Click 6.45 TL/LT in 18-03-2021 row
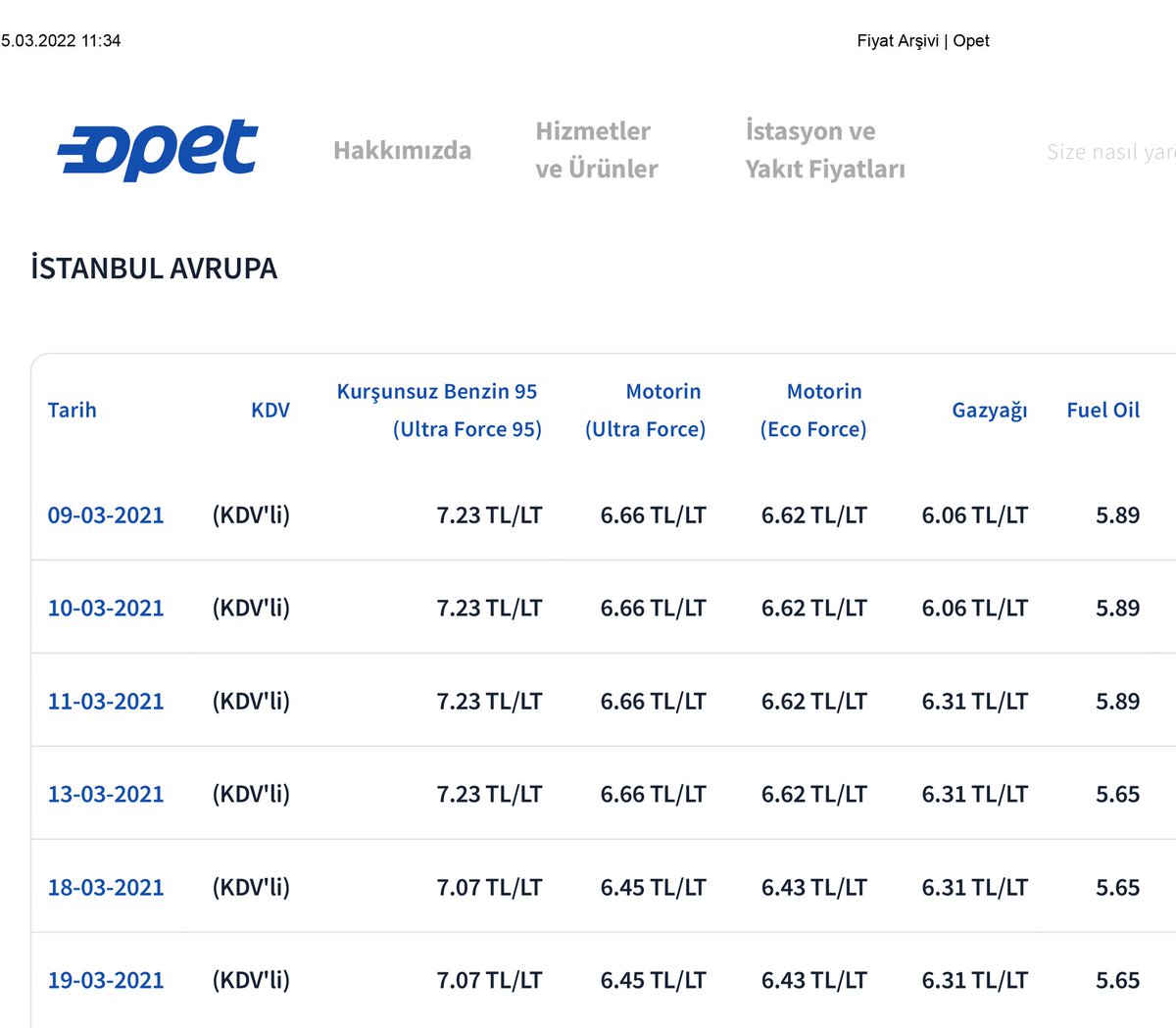This screenshot has width=1176, height=1028. click(653, 887)
